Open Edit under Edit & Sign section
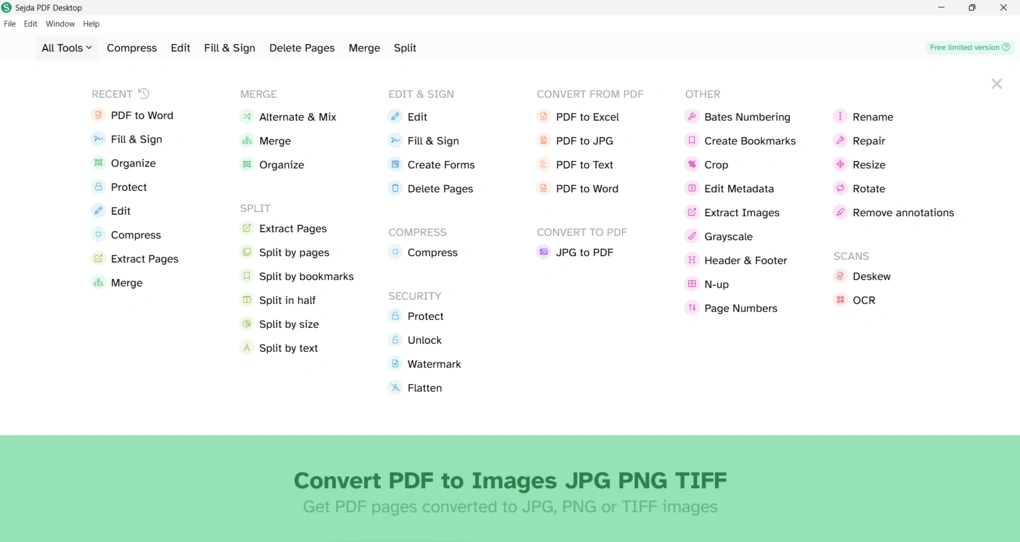 pyautogui.click(x=417, y=117)
